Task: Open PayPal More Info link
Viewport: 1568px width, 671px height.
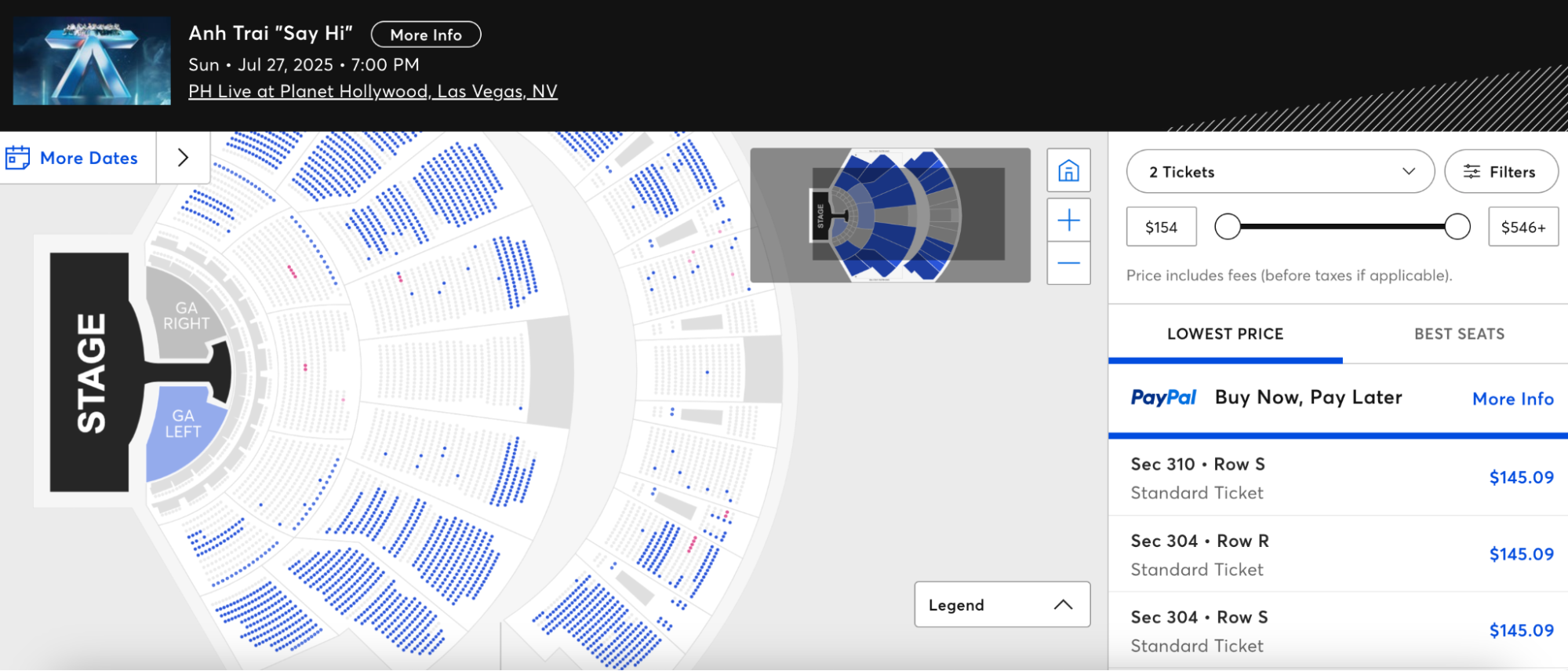Action: point(1512,399)
